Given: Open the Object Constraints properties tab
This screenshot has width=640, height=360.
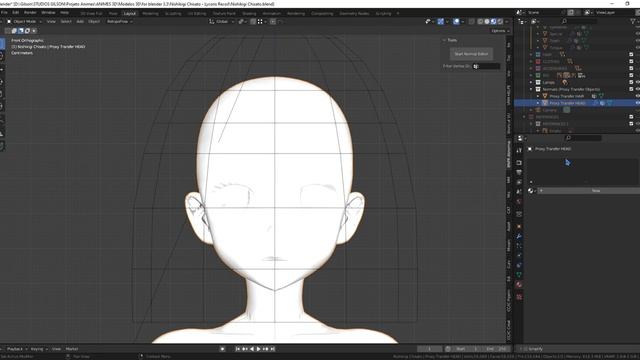Looking at the screenshot, I should point(519,265).
